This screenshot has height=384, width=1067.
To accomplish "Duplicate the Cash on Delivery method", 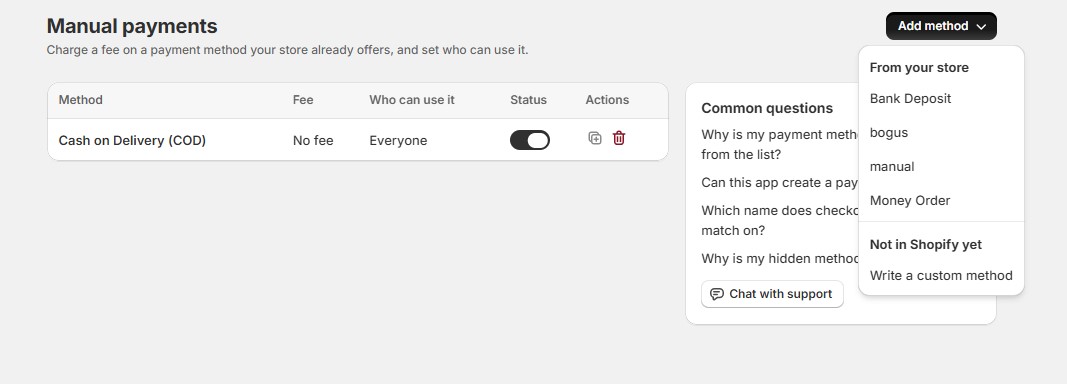I will pos(595,138).
